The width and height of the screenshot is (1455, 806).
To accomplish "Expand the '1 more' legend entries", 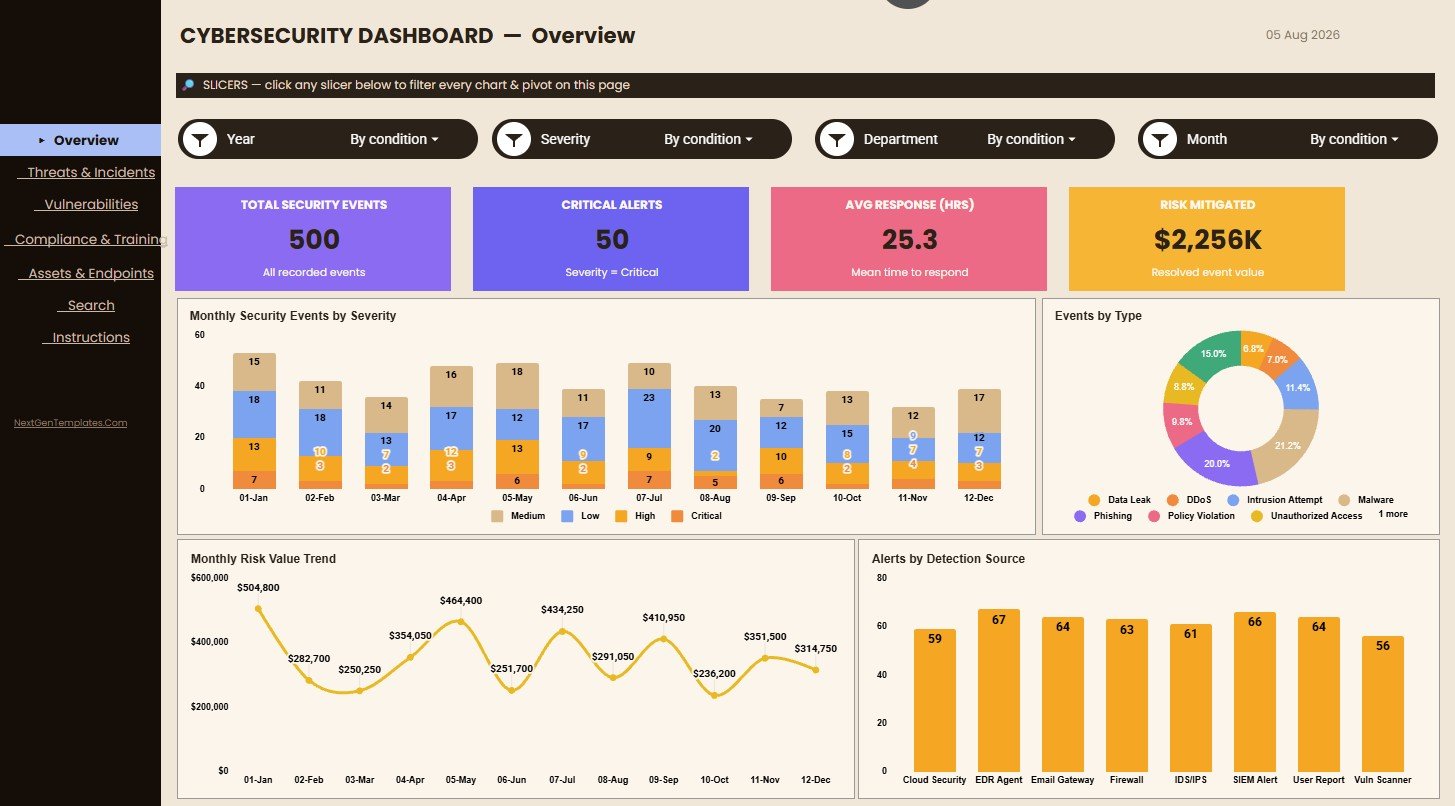I will coord(1393,514).
